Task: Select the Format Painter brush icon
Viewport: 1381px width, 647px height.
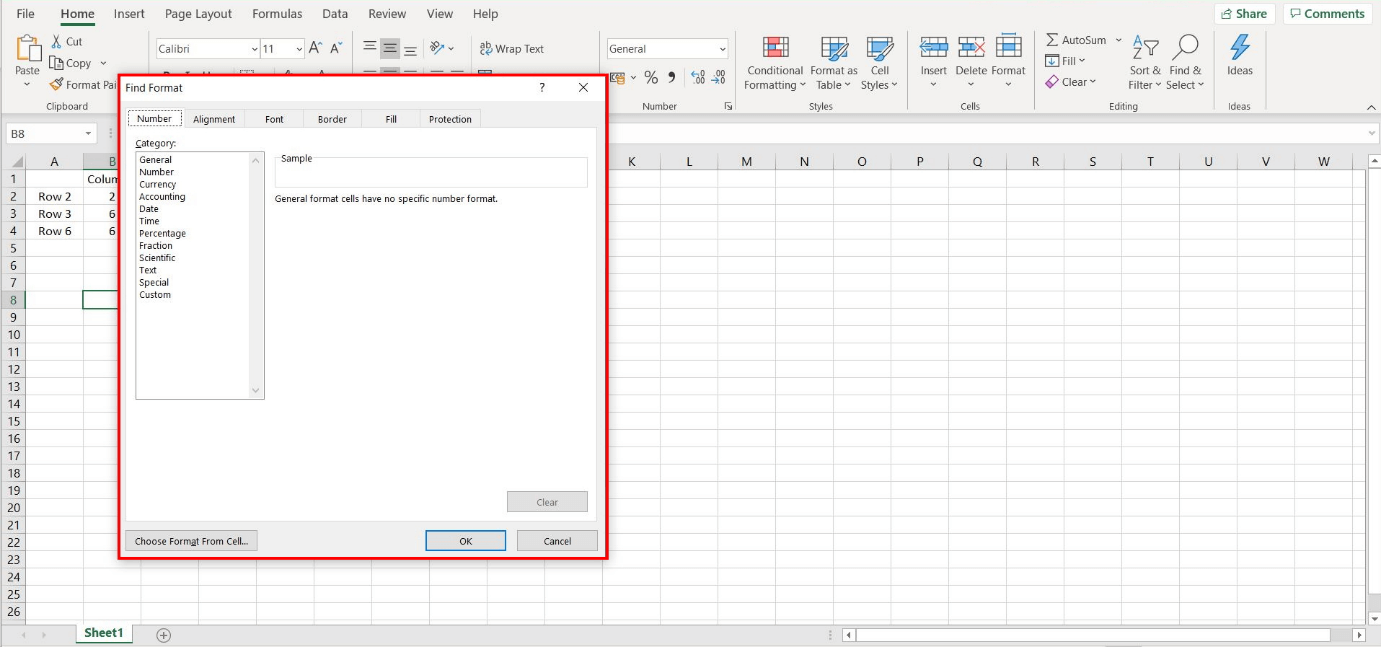Action: 57,85
